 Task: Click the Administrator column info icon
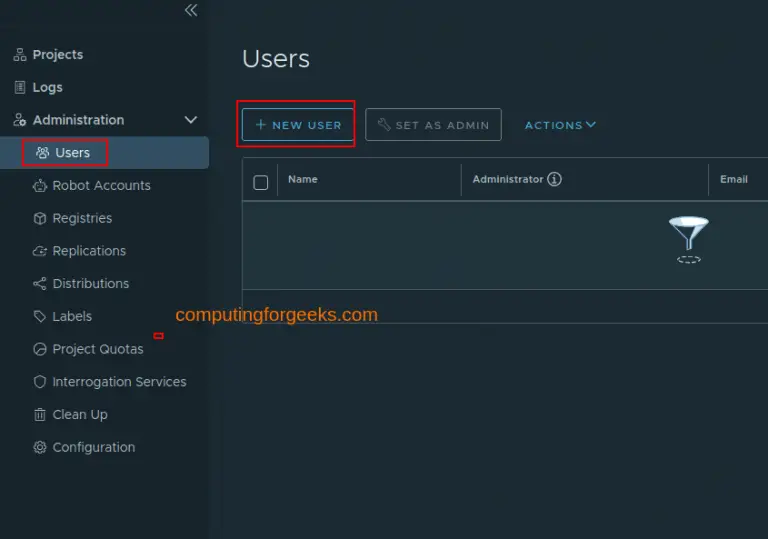tap(554, 180)
